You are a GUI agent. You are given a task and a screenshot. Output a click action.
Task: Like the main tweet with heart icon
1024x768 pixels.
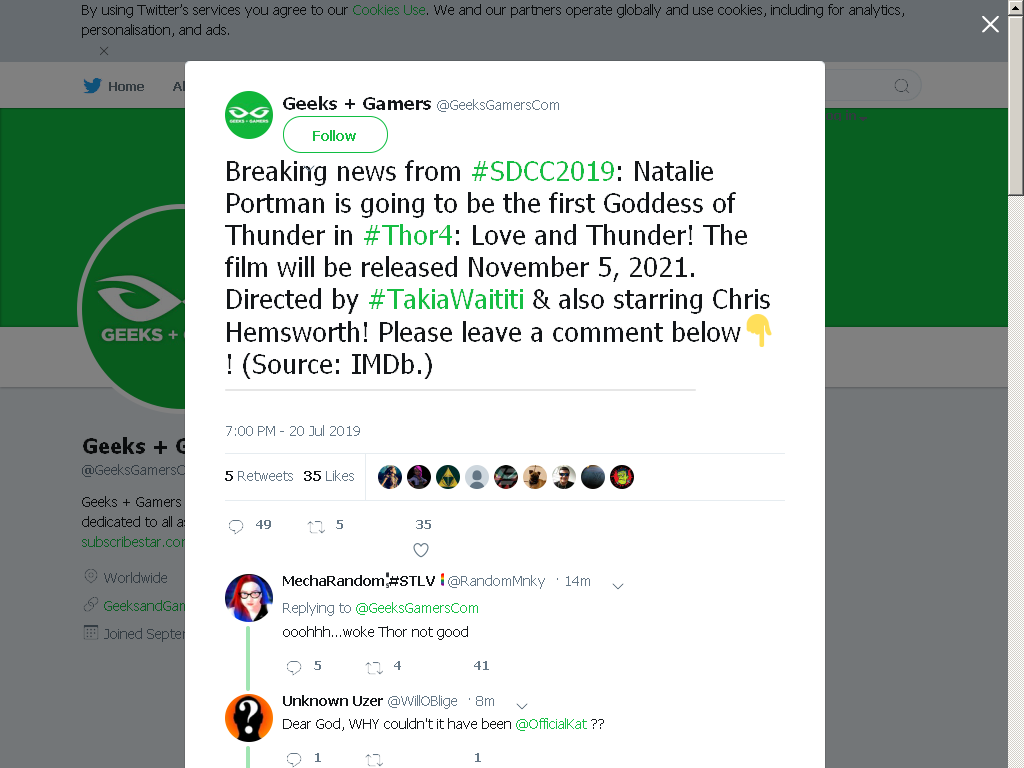tap(421, 550)
